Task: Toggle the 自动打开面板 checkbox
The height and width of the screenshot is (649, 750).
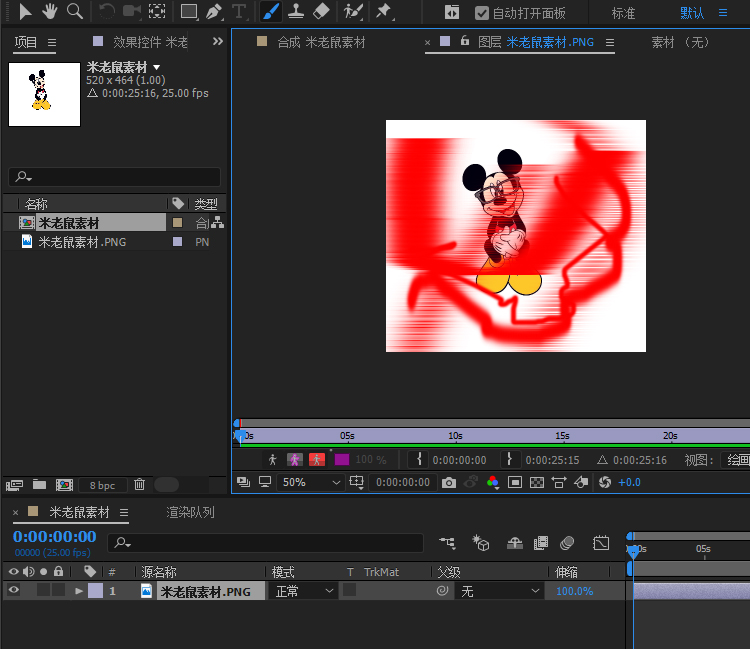Action: click(x=482, y=13)
